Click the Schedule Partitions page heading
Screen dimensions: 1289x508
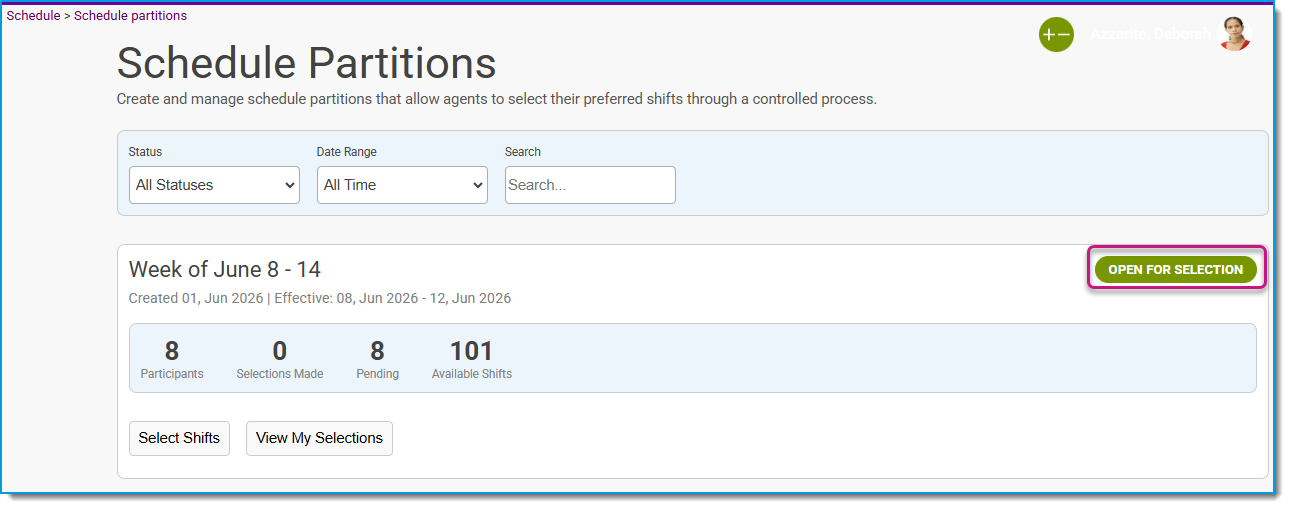tap(307, 63)
